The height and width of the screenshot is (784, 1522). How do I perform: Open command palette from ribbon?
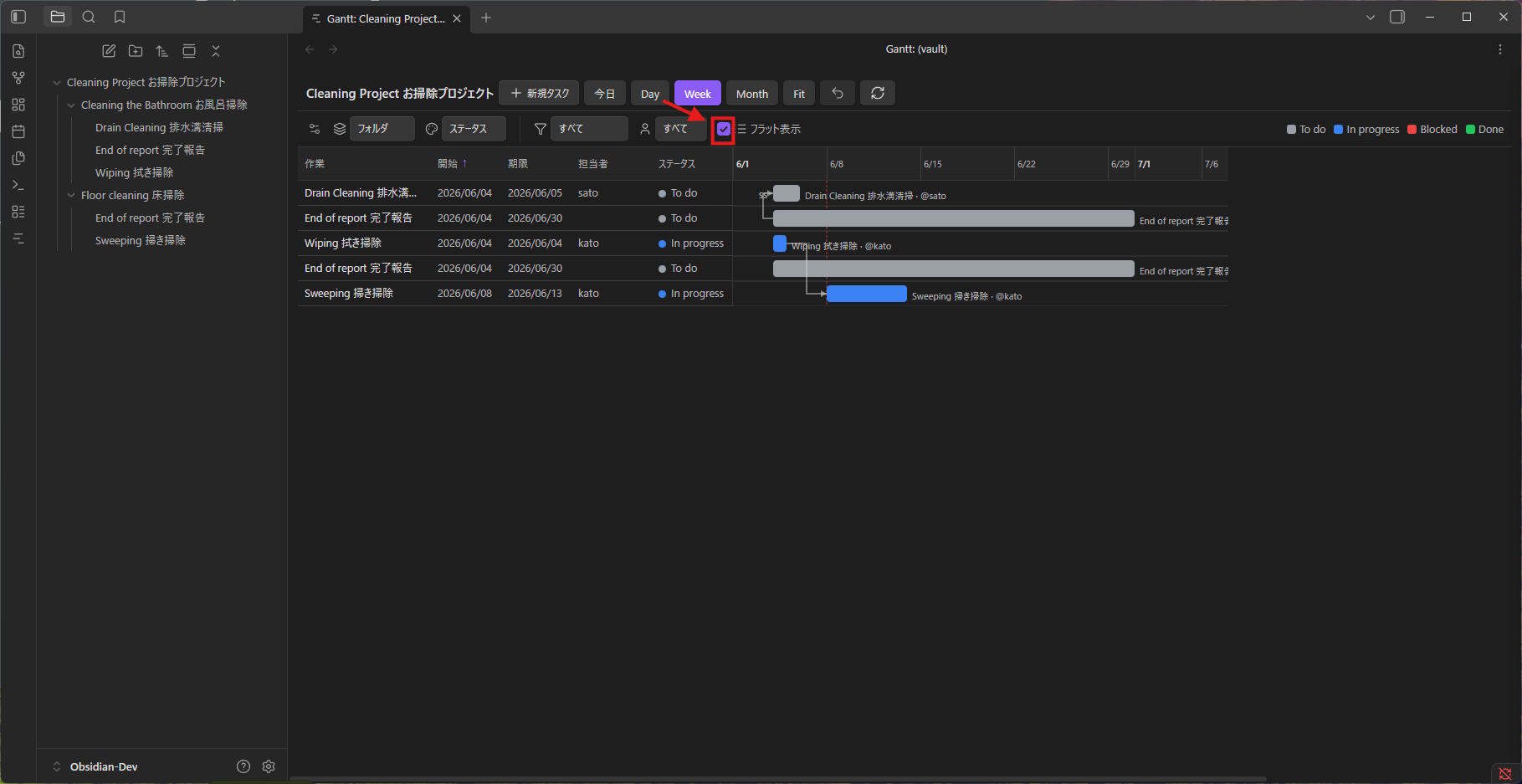18,185
